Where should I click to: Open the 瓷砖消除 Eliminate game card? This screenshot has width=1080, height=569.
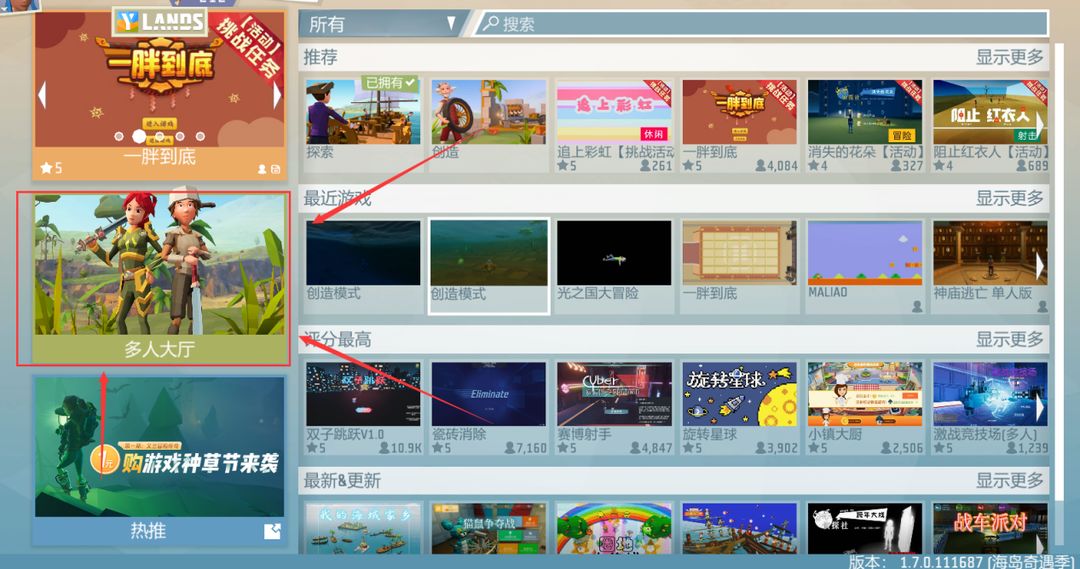488,407
